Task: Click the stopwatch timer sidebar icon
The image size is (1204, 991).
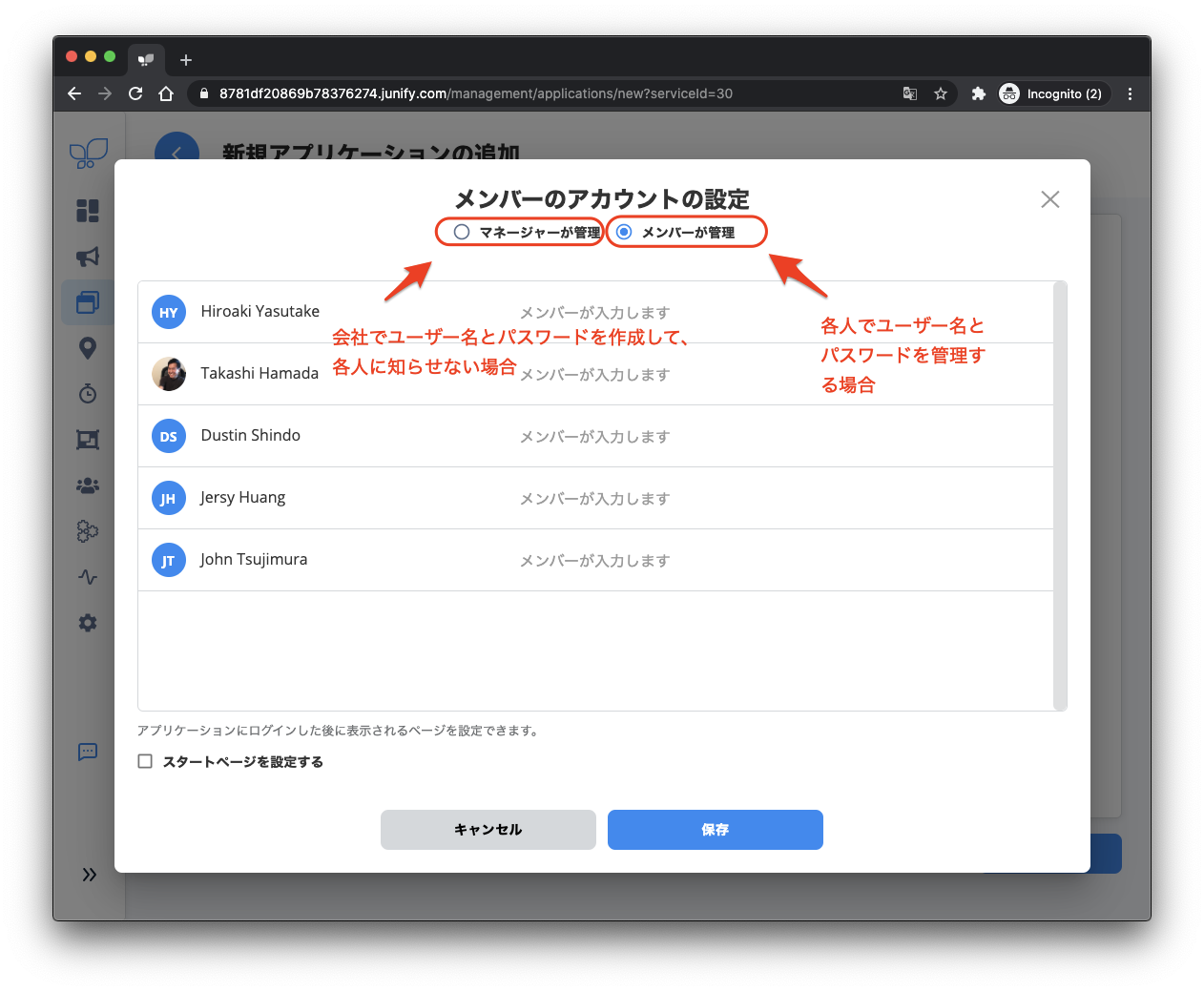Action: click(x=88, y=394)
